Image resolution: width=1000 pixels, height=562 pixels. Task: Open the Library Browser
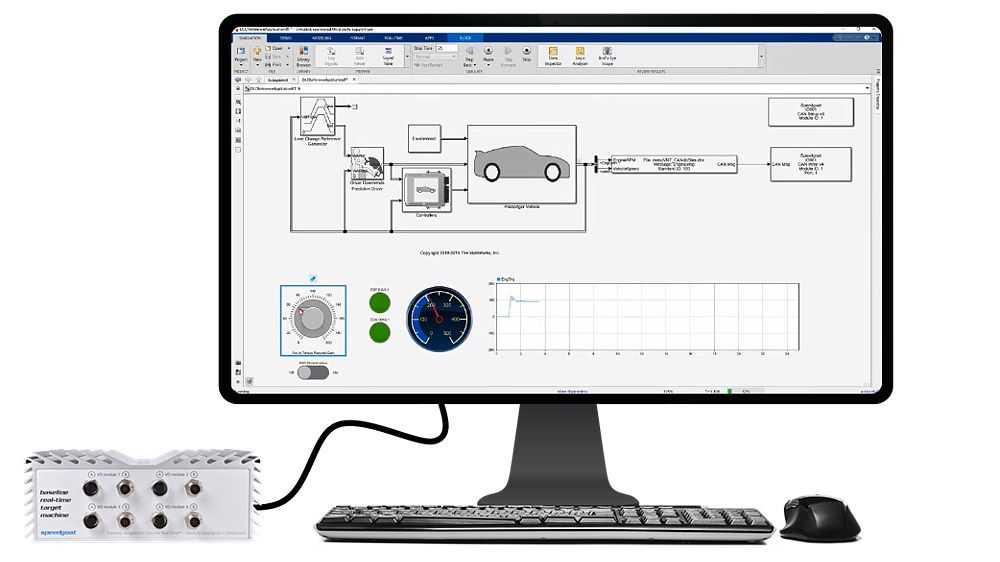pyautogui.click(x=303, y=58)
